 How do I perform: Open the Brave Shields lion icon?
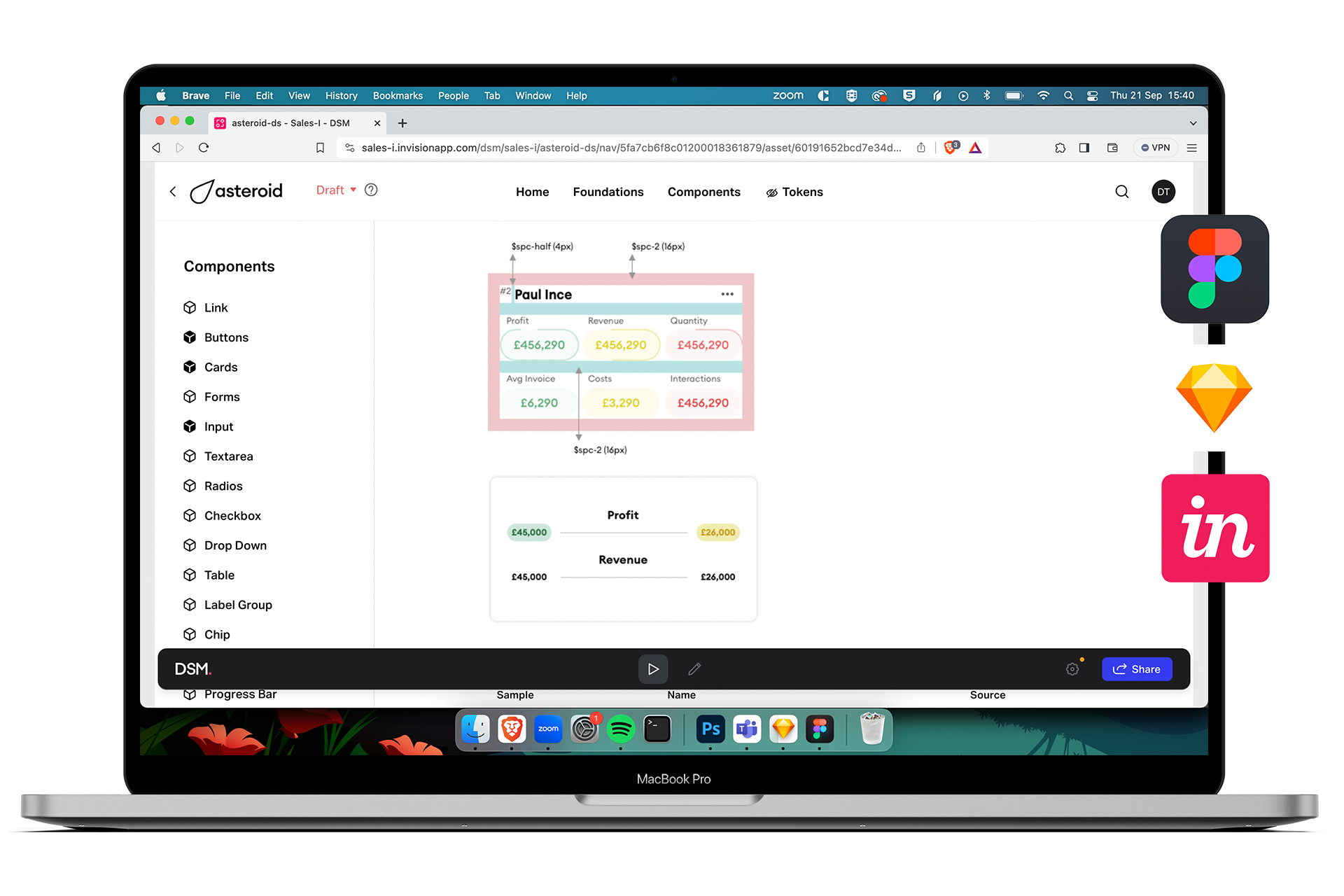[951, 147]
